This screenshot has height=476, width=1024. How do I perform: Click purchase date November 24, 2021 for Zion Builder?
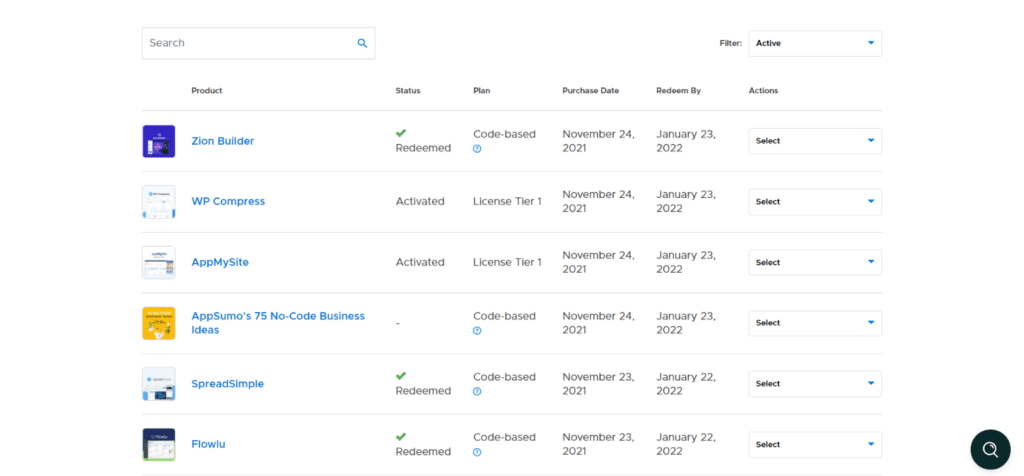598,141
